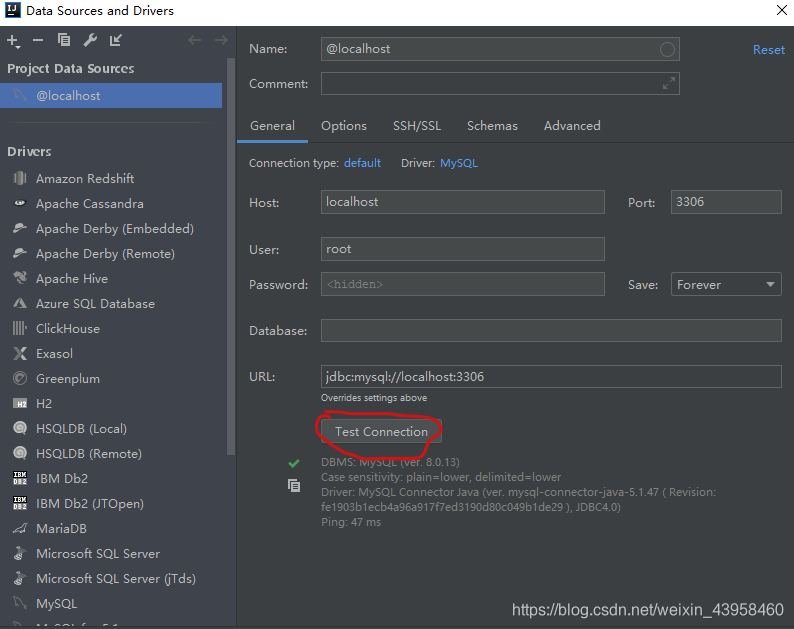794x629 pixels.
Task: Select the HSQLDB (Remote) driver
Action: (x=111, y=453)
